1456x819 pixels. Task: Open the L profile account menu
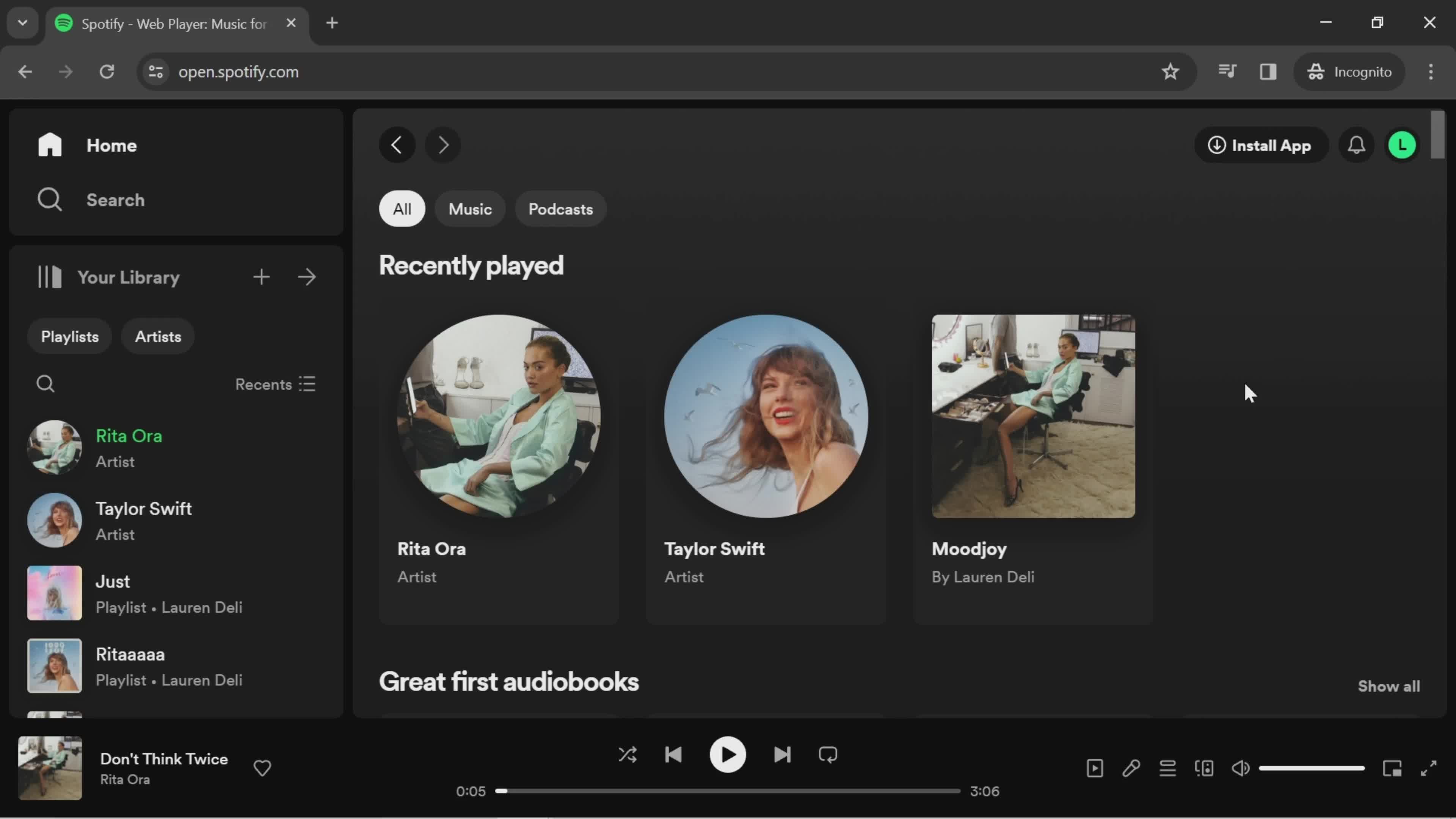(x=1402, y=145)
